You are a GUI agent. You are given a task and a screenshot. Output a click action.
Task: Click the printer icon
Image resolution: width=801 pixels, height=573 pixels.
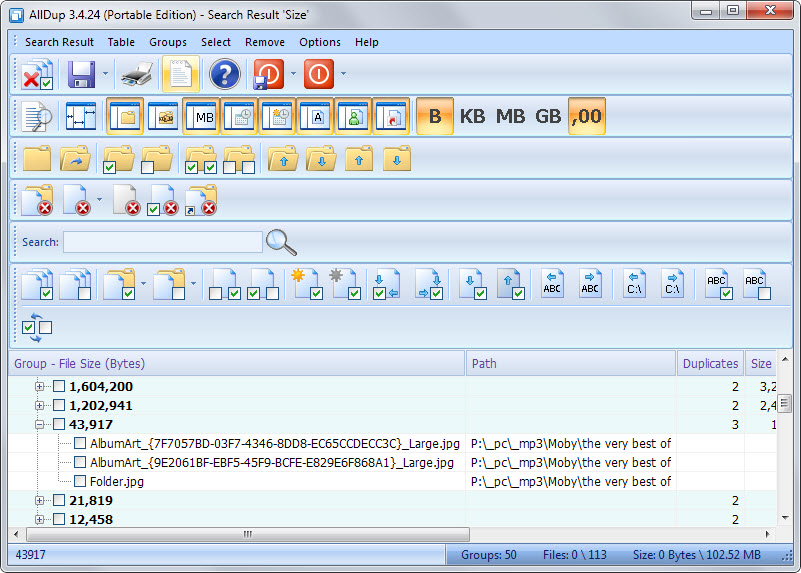(137, 74)
